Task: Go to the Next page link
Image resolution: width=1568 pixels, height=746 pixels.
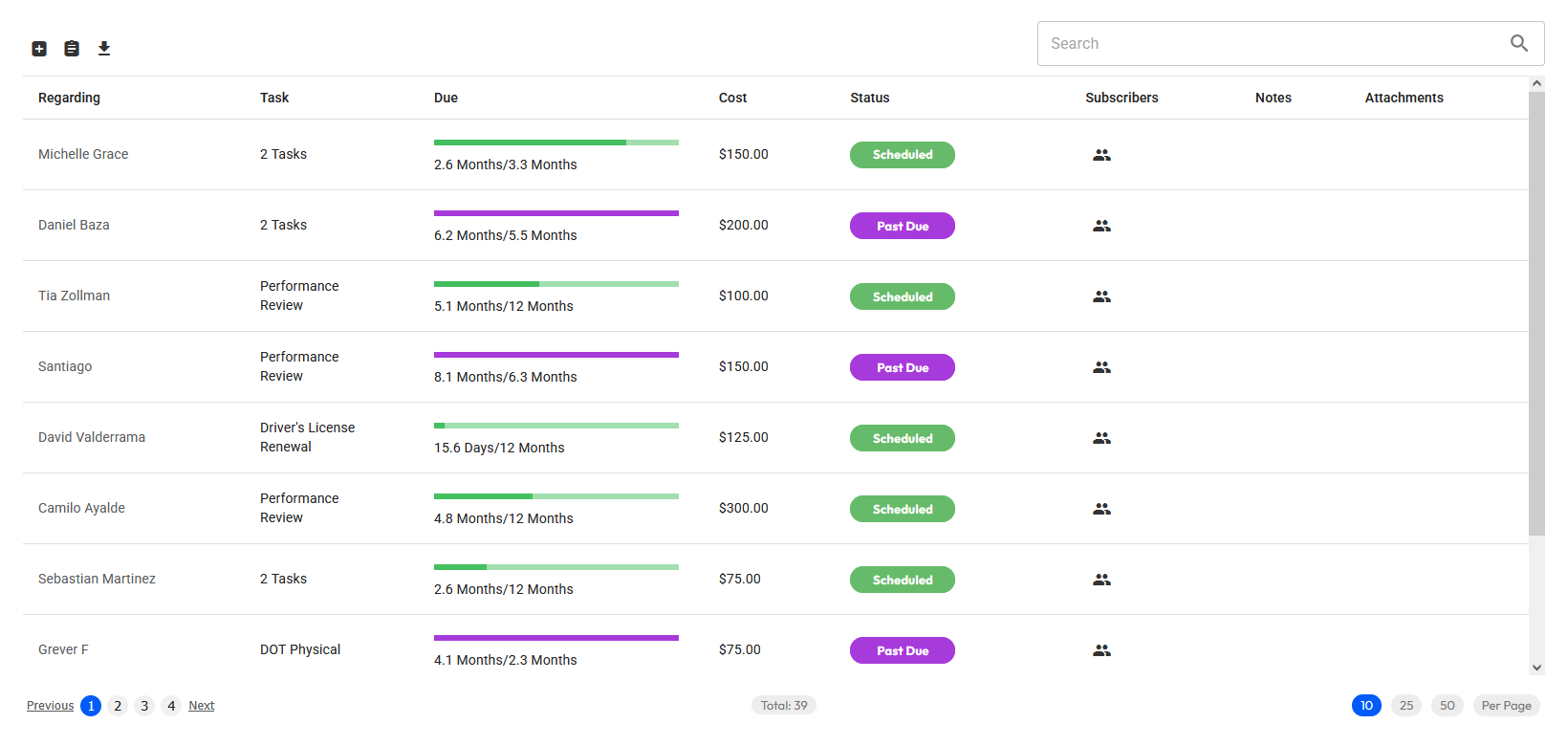Action: (202, 706)
